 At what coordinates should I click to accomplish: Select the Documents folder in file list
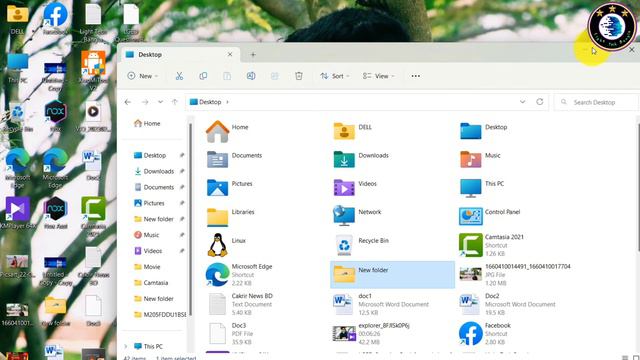tap(234, 159)
